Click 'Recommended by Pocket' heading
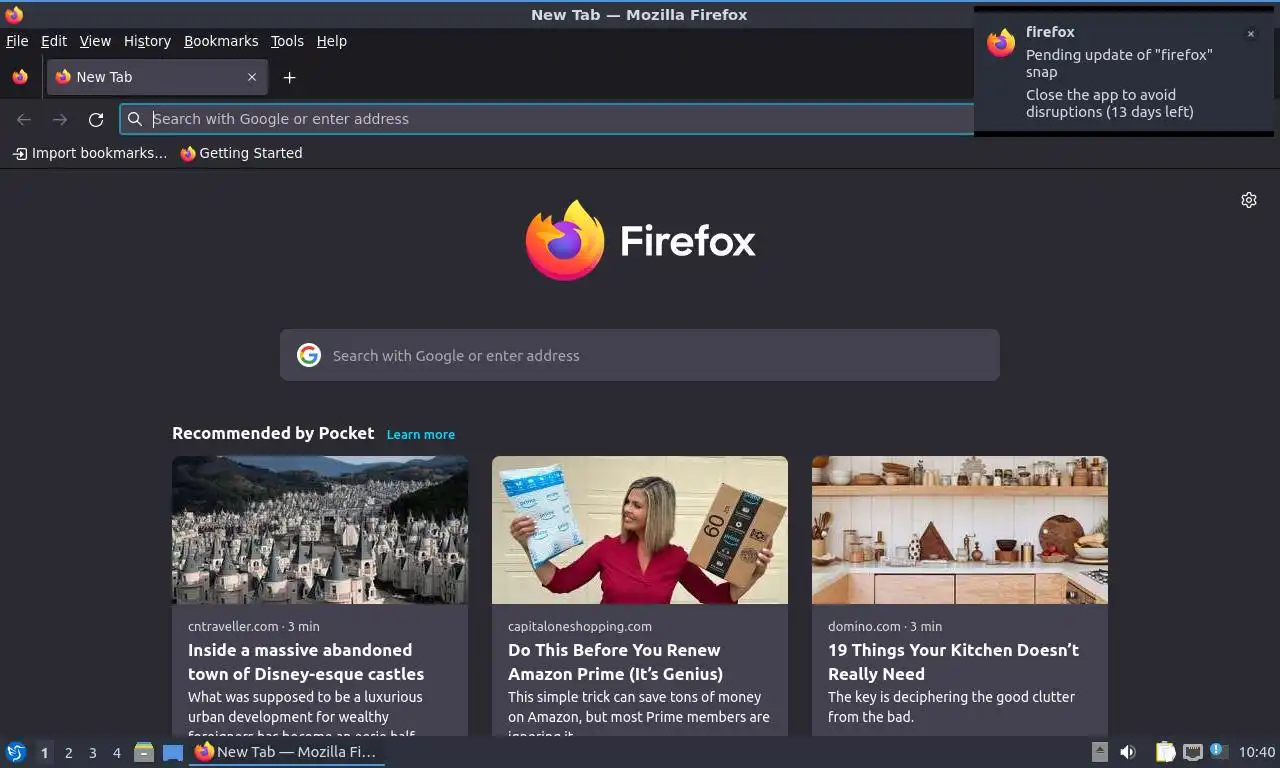 [273, 433]
